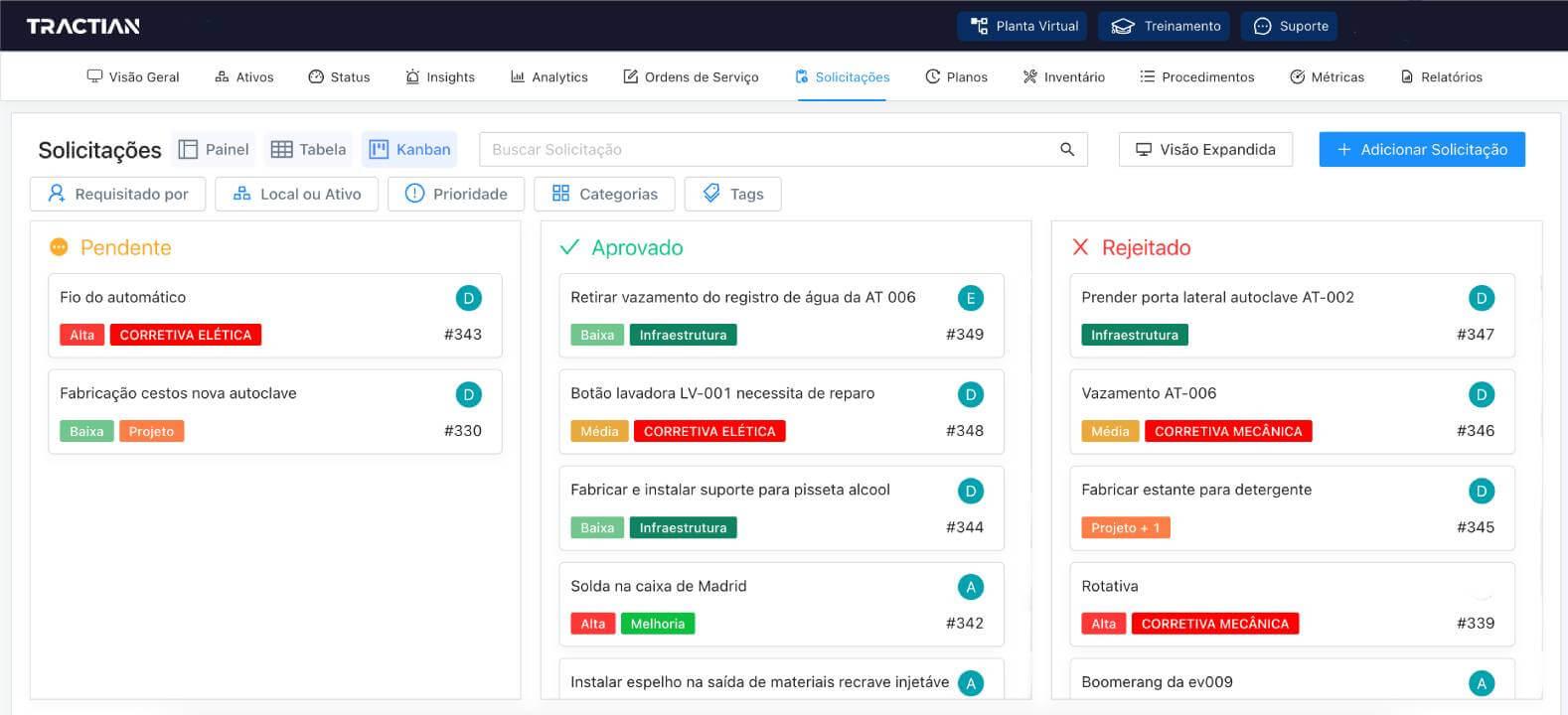Image resolution: width=1568 pixels, height=715 pixels.
Task: Open the Treinamento section
Action: coord(1165,26)
